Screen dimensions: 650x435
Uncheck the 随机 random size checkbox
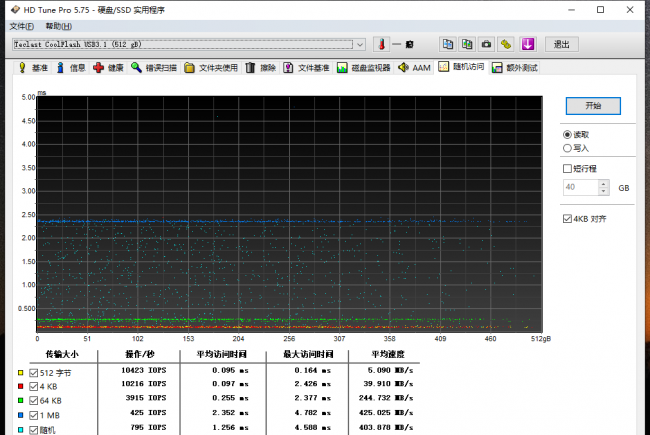(x=34, y=430)
